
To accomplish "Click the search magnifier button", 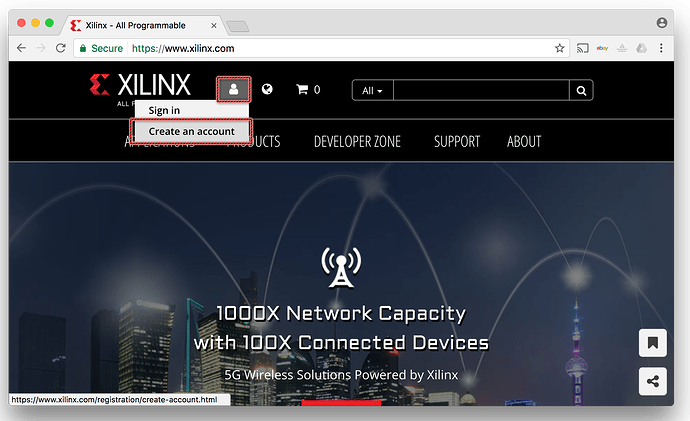I will tap(581, 90).
